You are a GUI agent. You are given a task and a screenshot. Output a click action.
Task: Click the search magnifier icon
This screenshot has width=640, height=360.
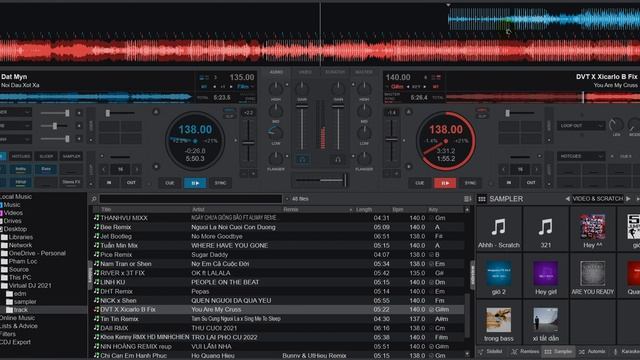pos(94,199)
